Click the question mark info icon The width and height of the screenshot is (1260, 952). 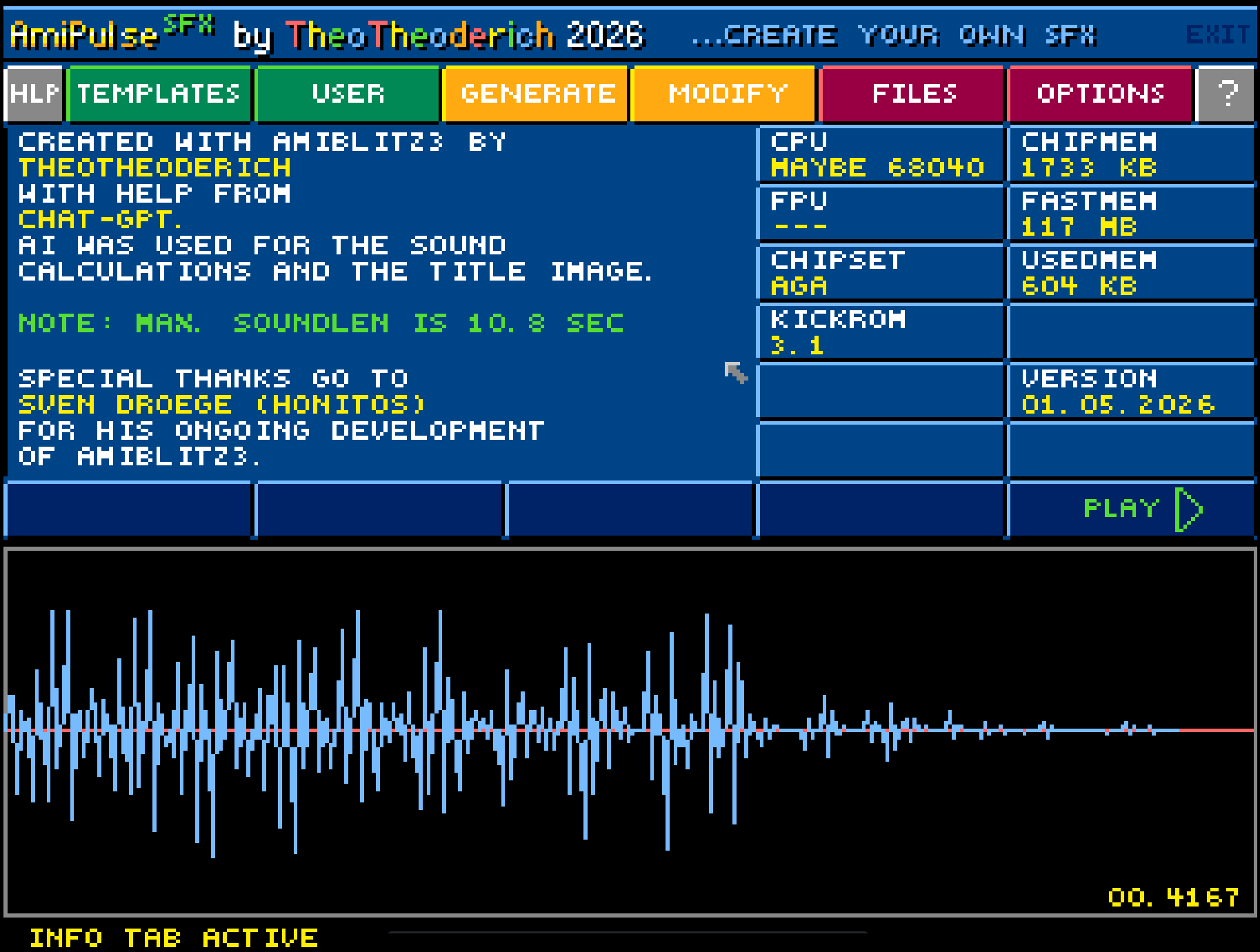pos(1226,94)
